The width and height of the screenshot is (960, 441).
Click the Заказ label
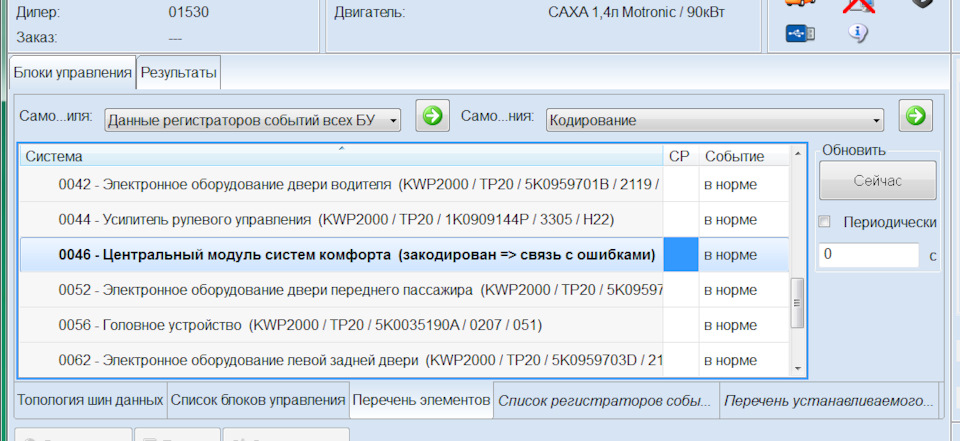pyautogui.click(x=37, y=37)
